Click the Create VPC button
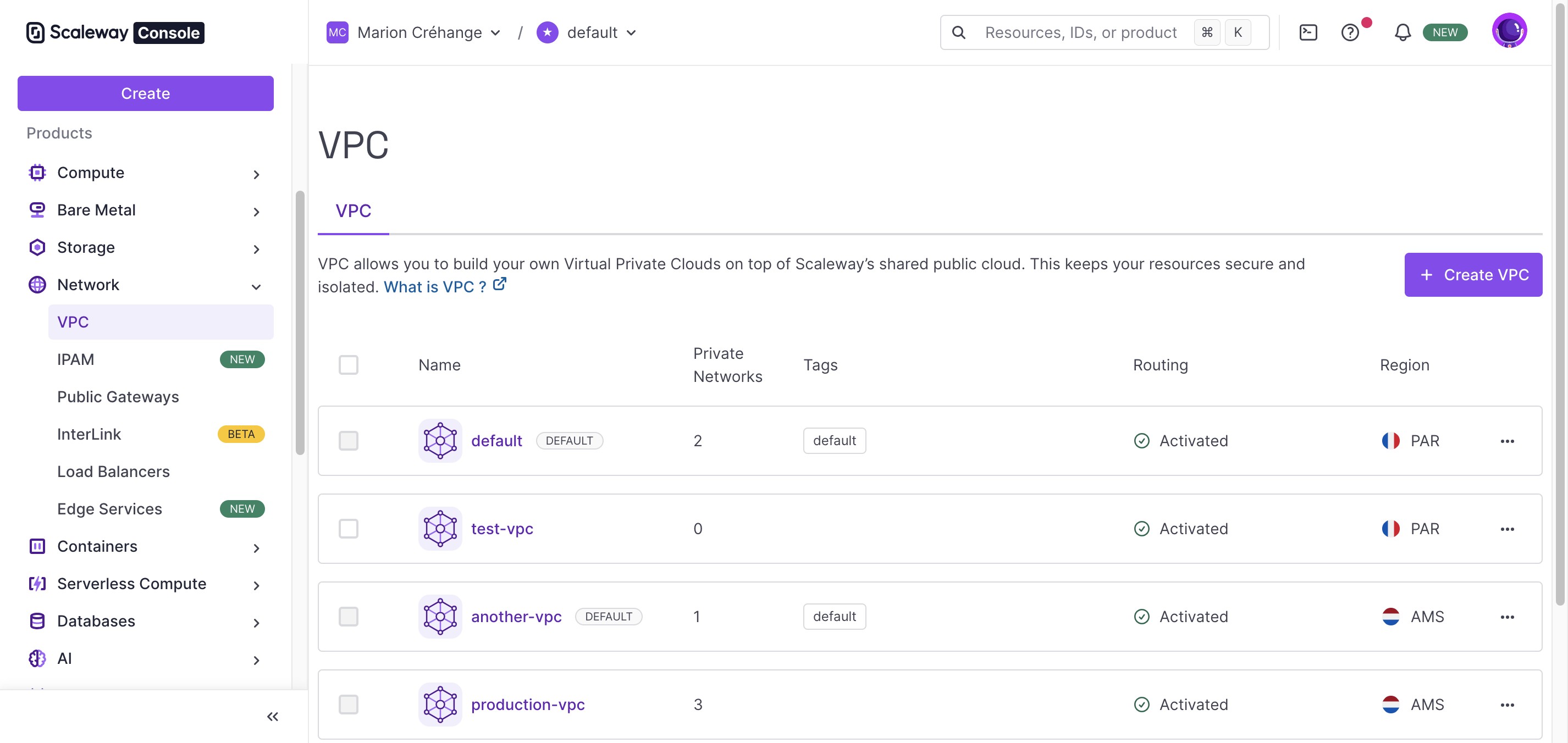 coord(1473,274)
